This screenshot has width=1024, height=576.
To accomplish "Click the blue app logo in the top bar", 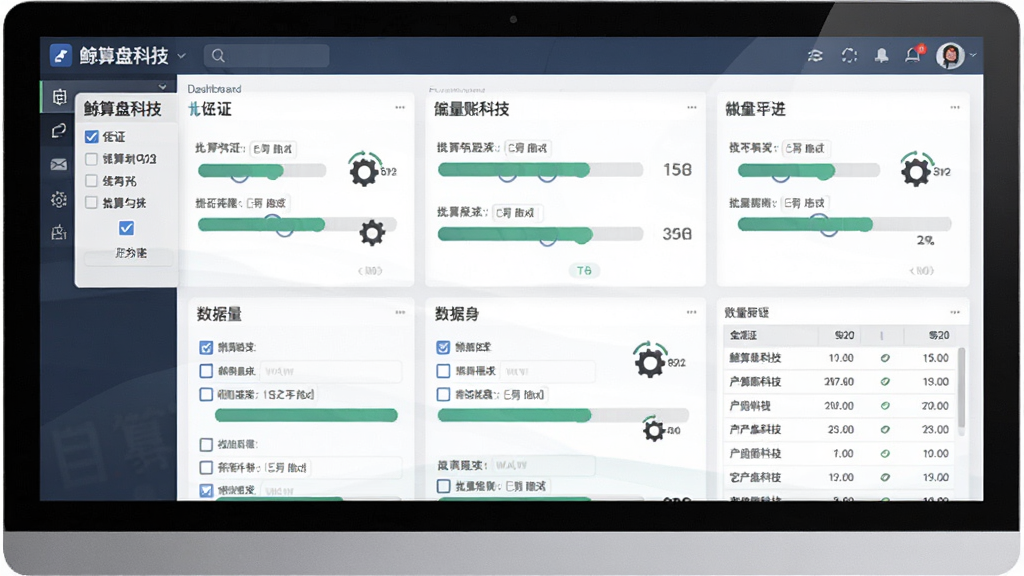I will (61, 56).
